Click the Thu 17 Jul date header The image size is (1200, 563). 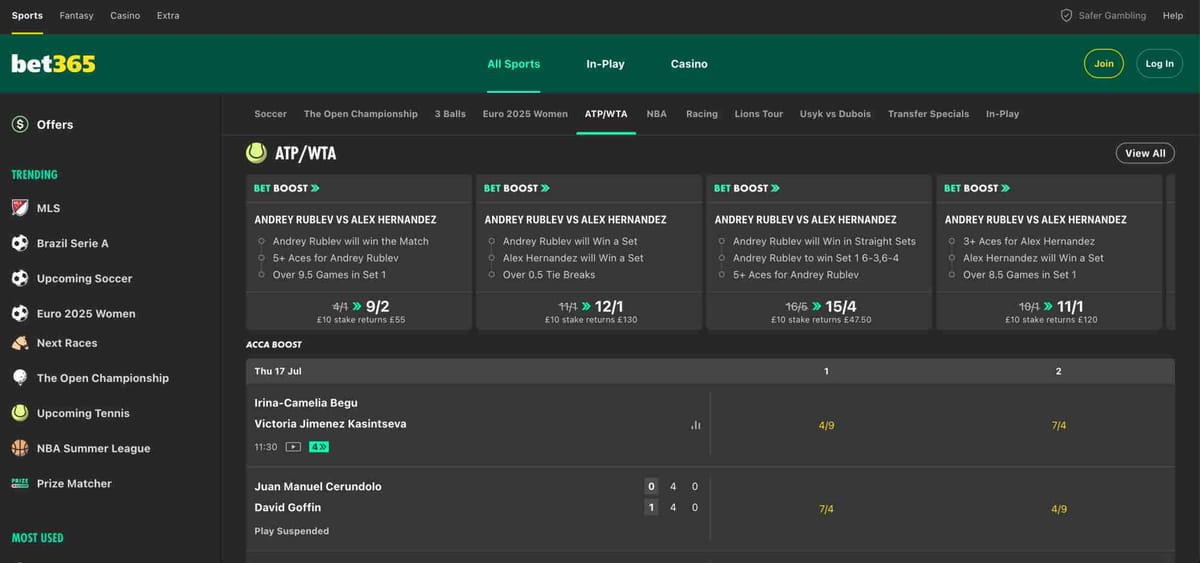(278, 371)
